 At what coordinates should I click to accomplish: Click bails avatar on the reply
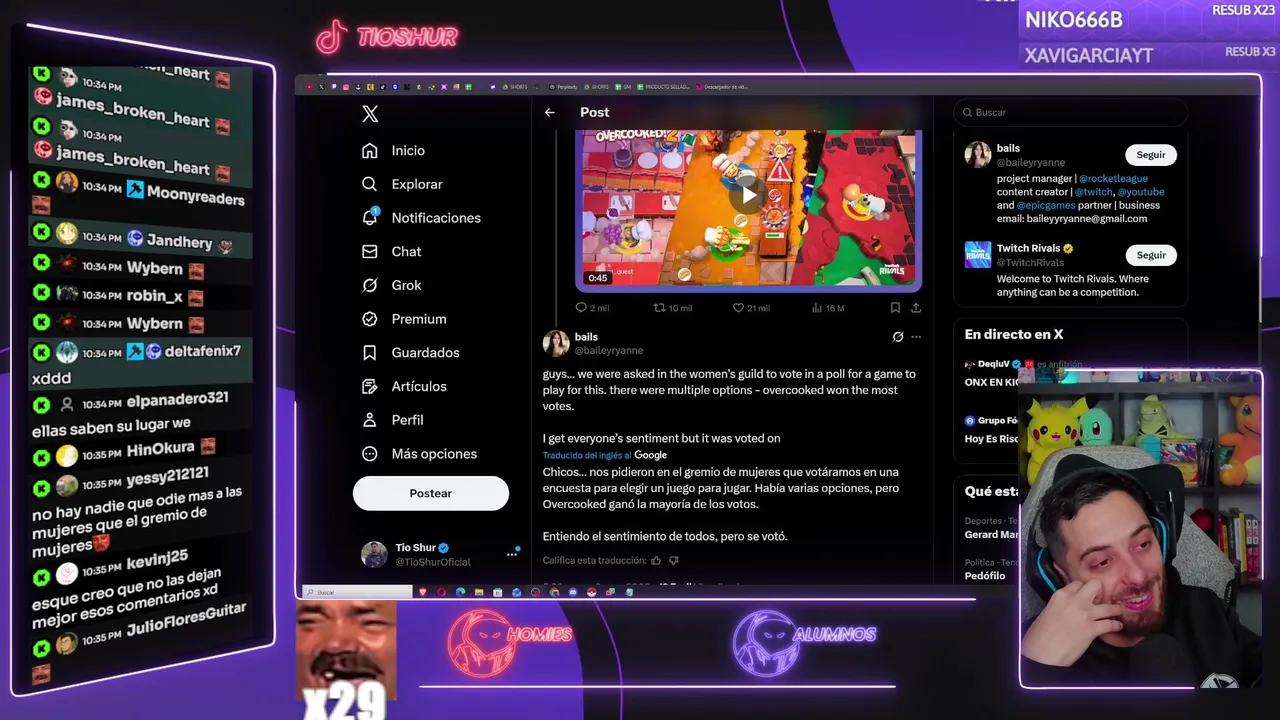pos(556,343)
